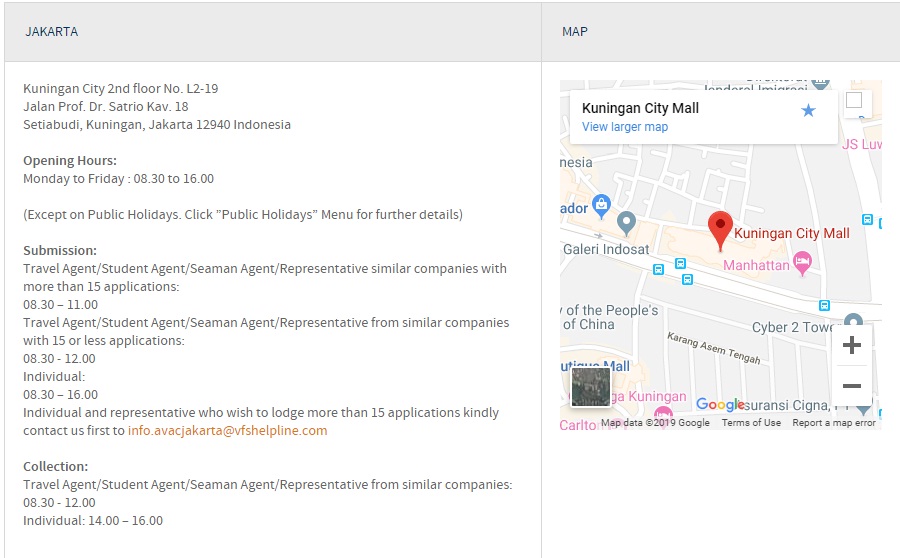
Task: Click the Google logo on the map
Action: pyautogui.click(x=720, y=405)
